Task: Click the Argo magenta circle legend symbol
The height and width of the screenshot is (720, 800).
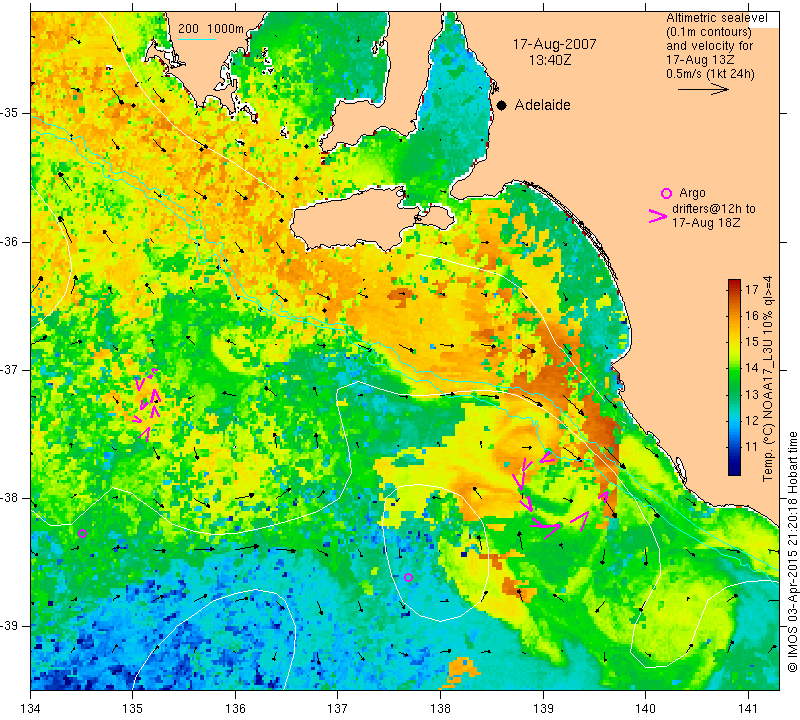Action: click(666, 193)
